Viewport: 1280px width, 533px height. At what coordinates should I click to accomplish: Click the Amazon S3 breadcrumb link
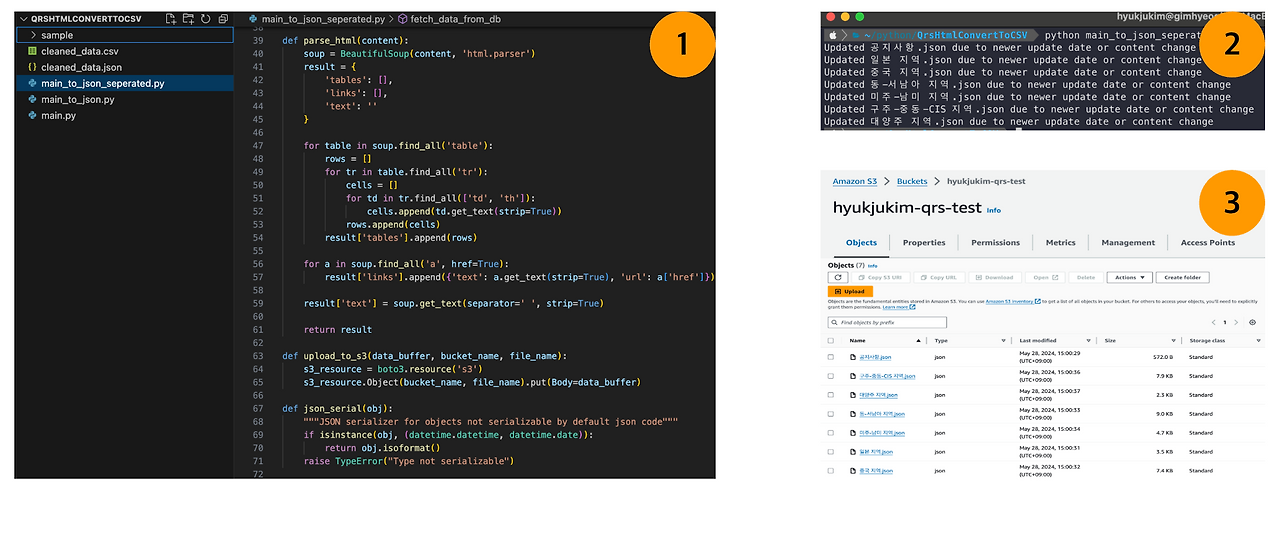855,181
